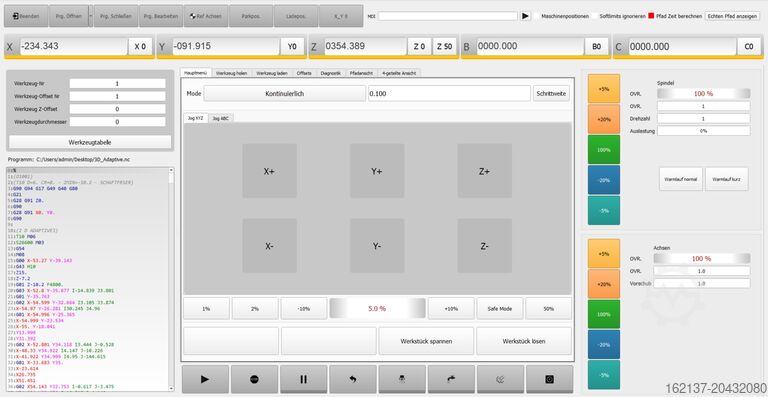The height and width of the screenshot is (397, 768).
Task: Click the Schrittweite button
Action: point(552,93)
